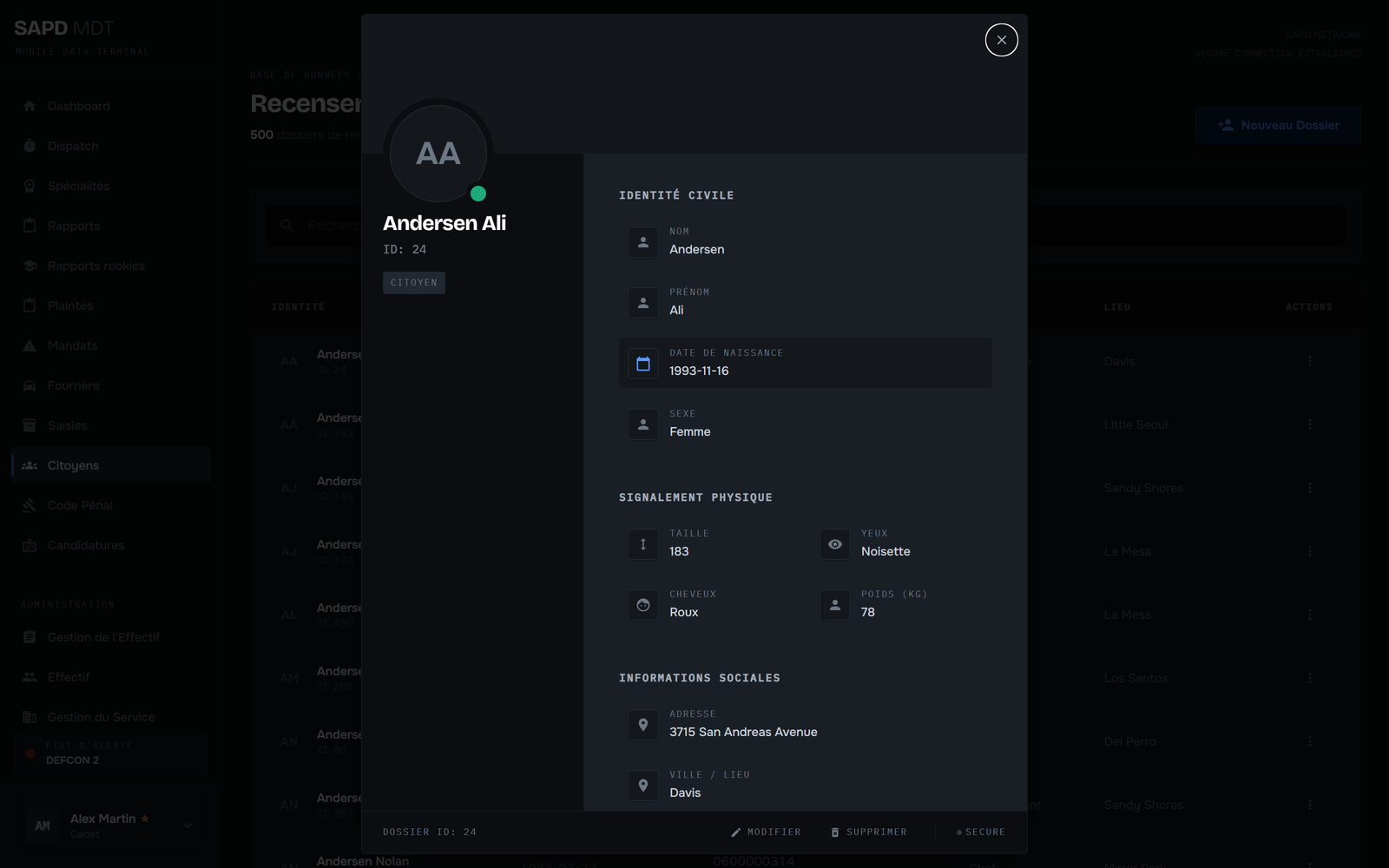Click the DEFCON 2 alert status
1389x868 pixels.
(x=111, y=753)
